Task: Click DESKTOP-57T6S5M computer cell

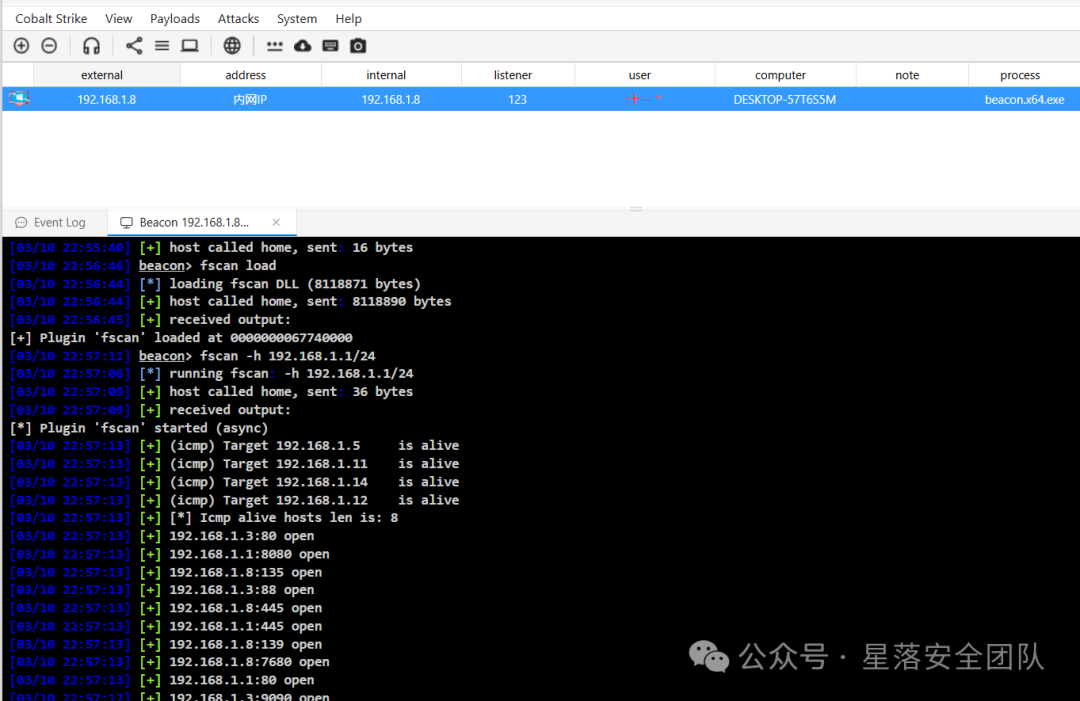Action: (x=785, y=99)
